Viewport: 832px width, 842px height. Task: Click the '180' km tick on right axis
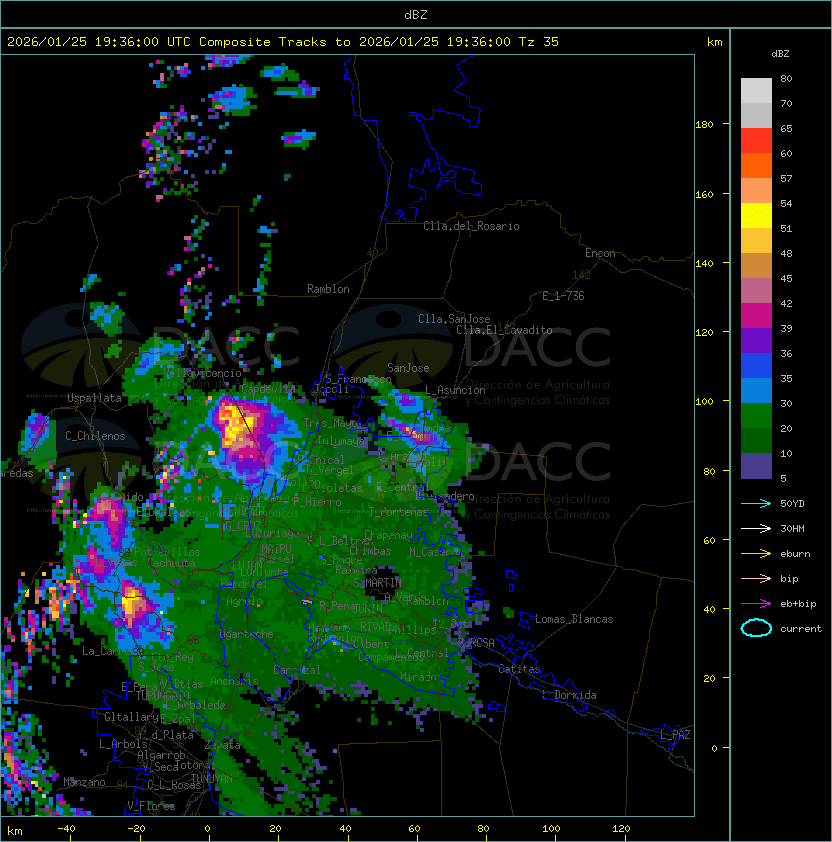pos(704,125)
